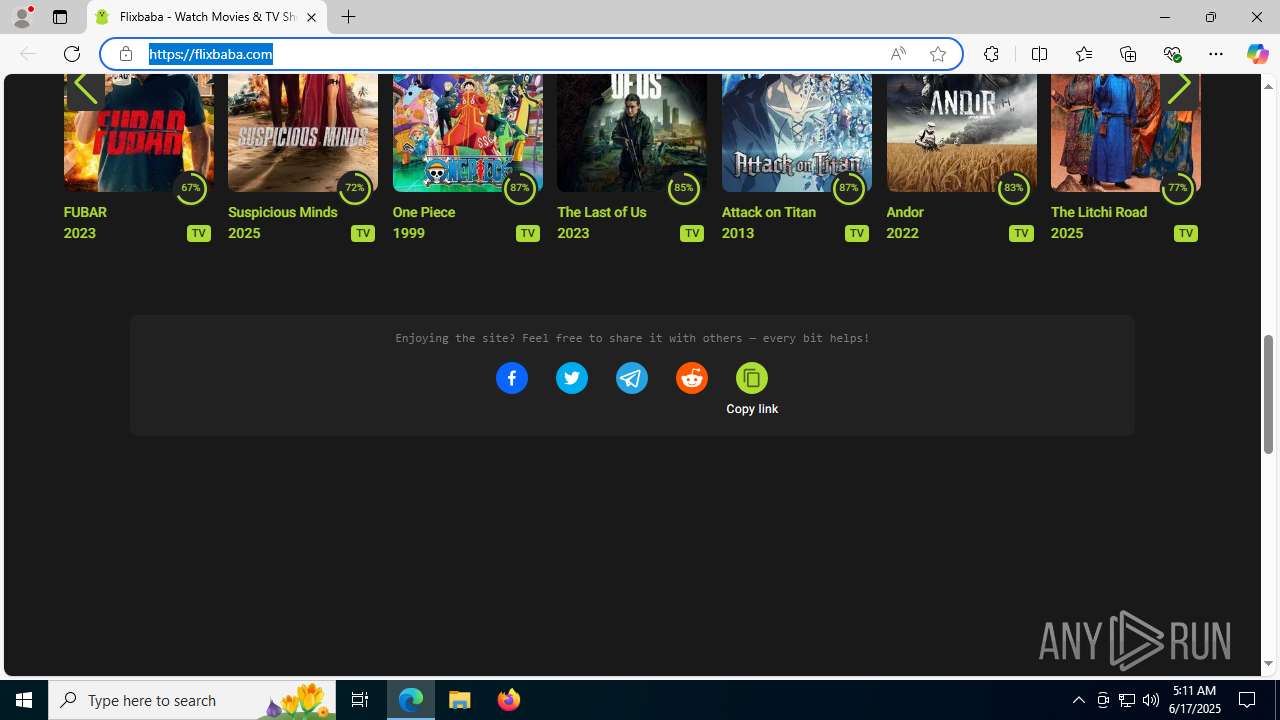Open the Favorites list
The height and width of the screenshot is (720, 1280).
(x=1084, y=54)
